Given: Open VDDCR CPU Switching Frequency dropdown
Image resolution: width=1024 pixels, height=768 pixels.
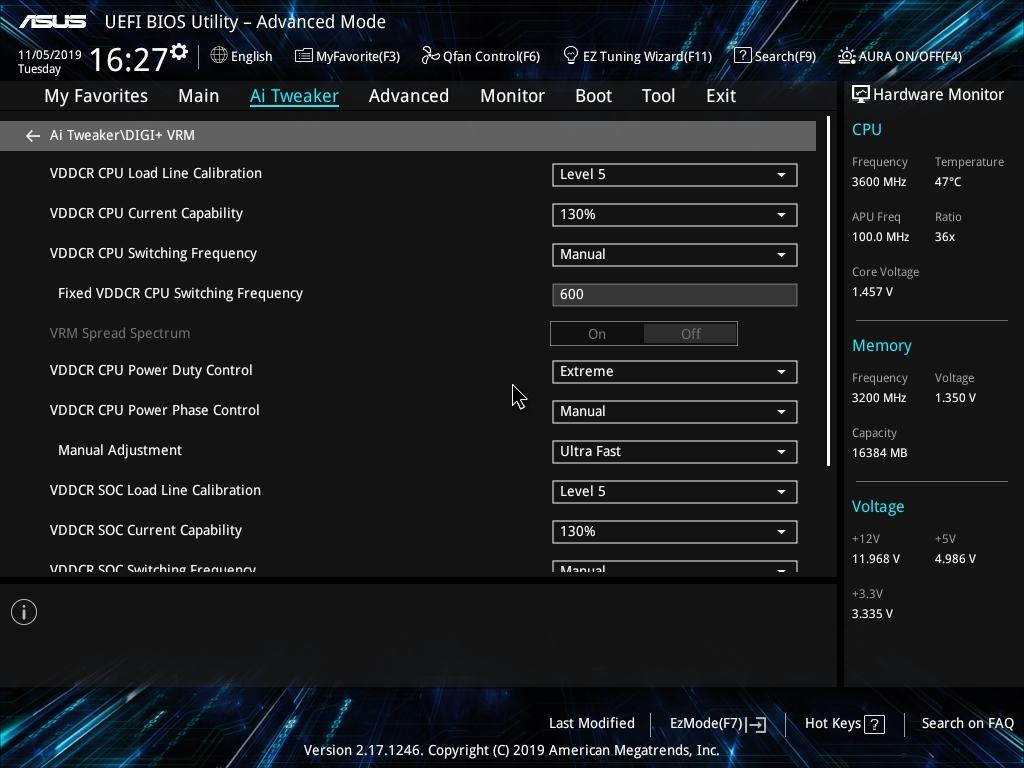Looking at the screenshot, I should (675, 255).
